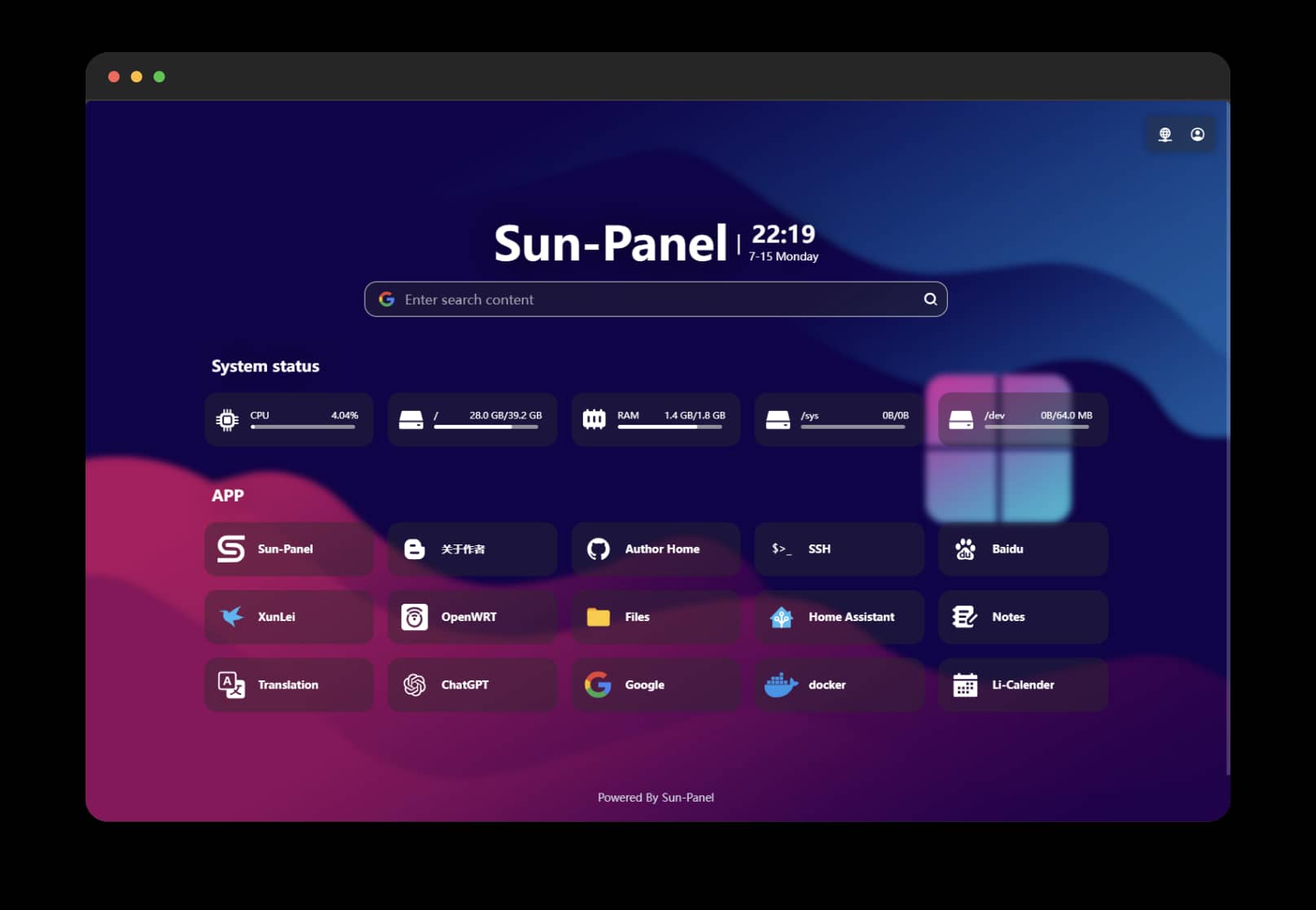Click the root disk usage bar
Image resolution: width=1316 pixels, height=910 pixels.
click(x=487, y=427)
